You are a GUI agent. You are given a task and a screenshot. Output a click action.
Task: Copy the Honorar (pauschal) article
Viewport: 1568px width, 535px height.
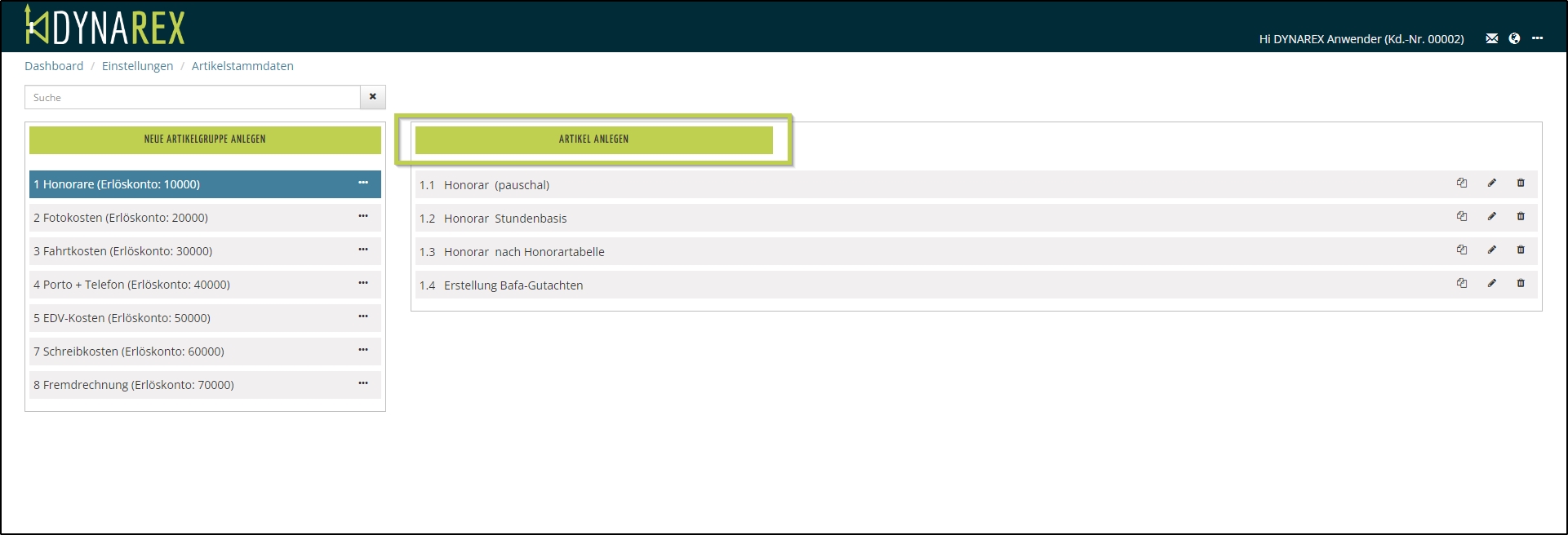point(1462,183)
